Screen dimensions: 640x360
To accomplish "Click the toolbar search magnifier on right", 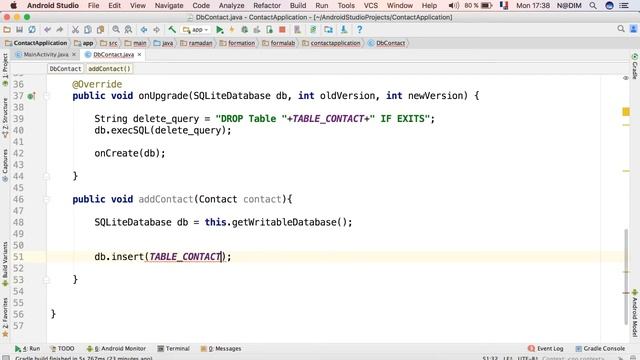I will (621, 29).
